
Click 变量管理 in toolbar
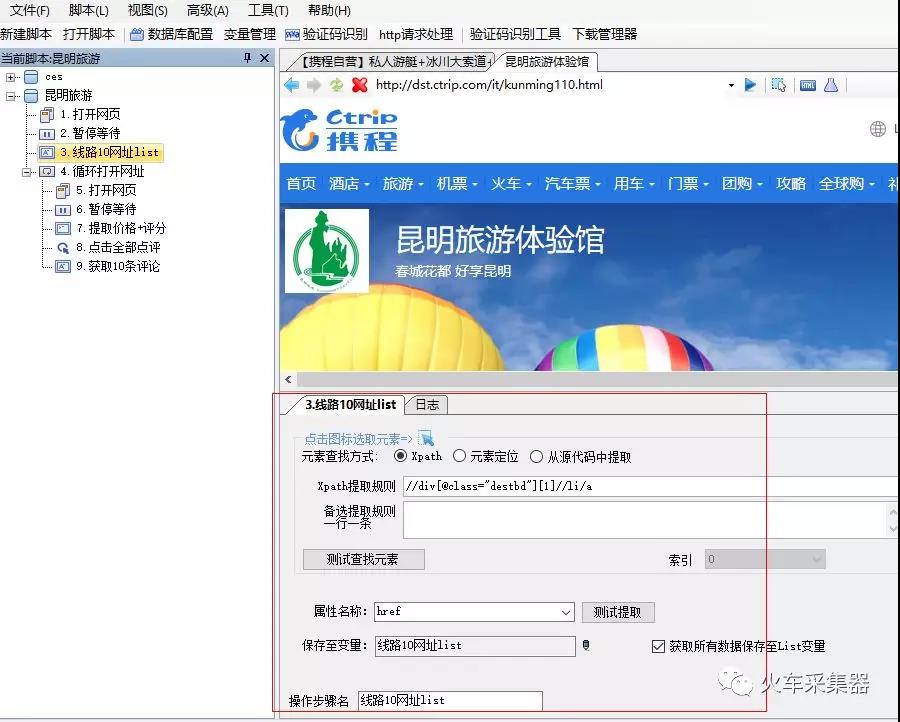coord(250,34)
